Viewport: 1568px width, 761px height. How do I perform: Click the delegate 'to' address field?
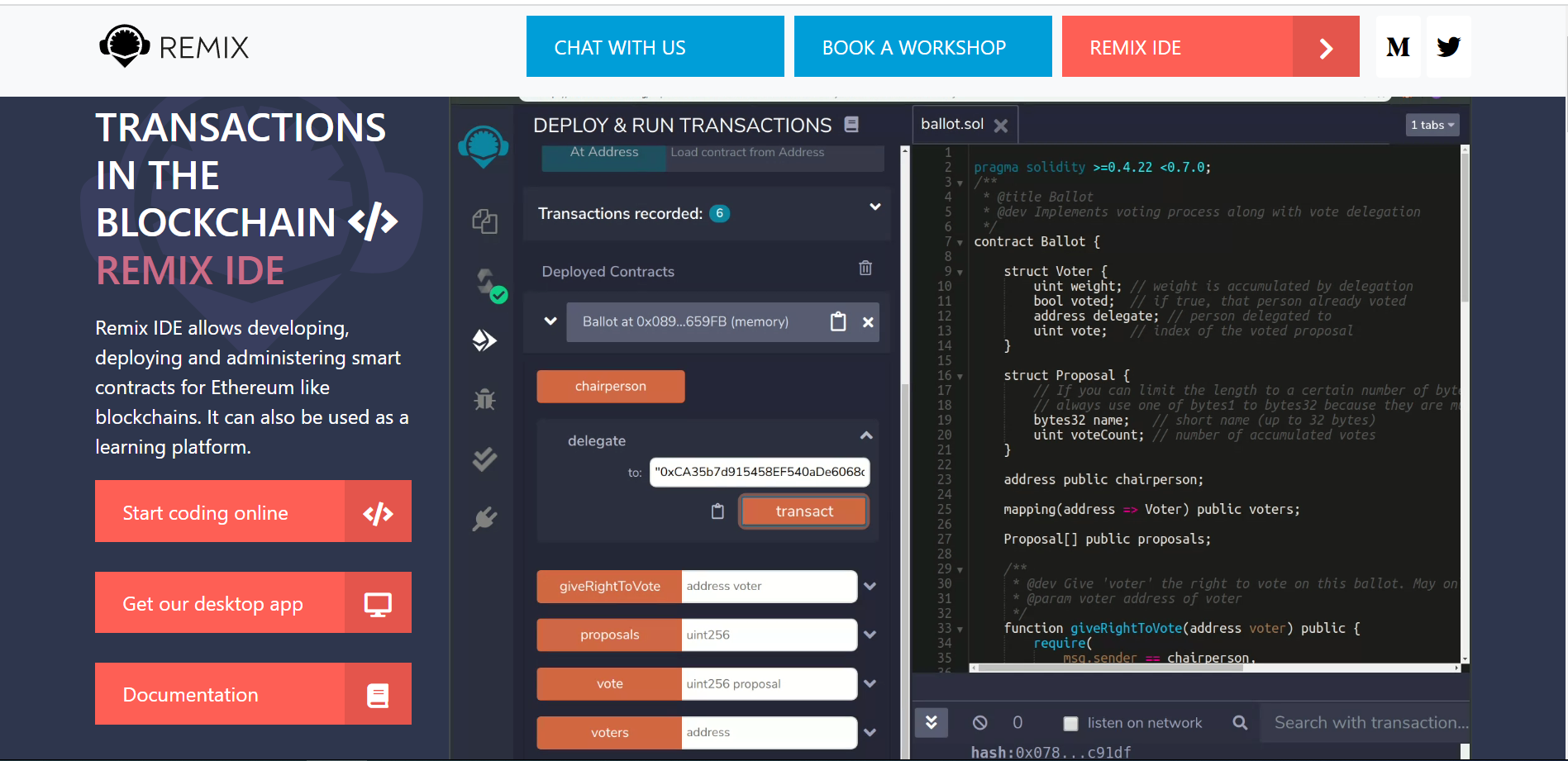click(760, 472)
